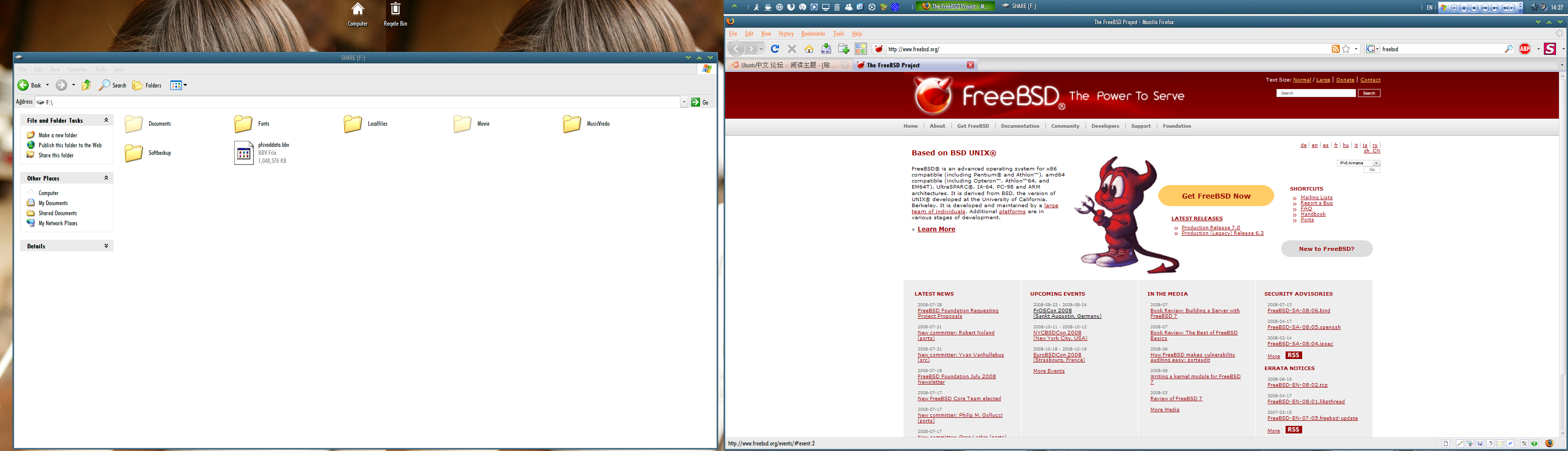This screenshot has height=451, width=1568.
Task: Select the pfsvoddata.bbv file
Action: click(x=262, y=153)
